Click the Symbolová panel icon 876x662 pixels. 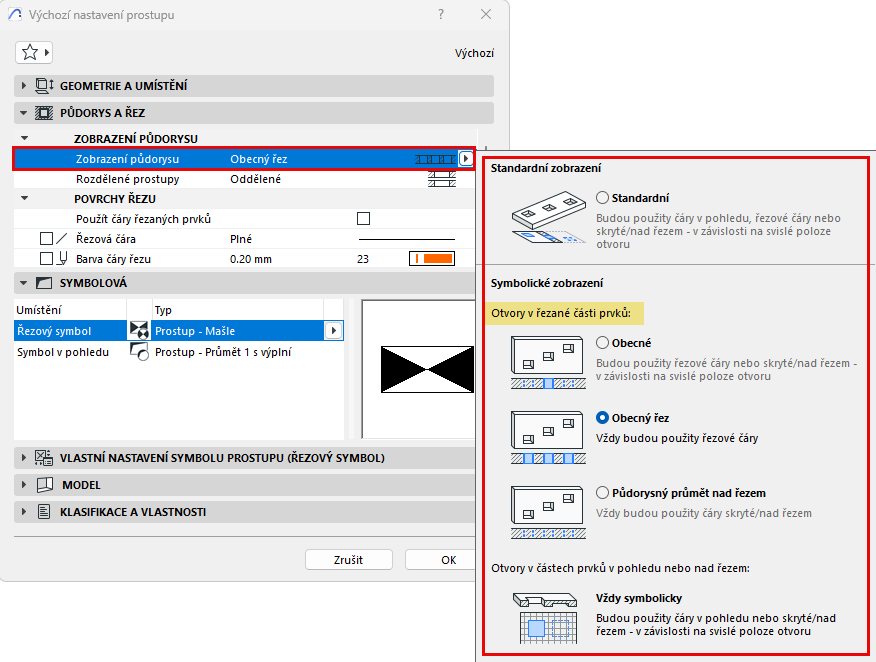pyautogui.click(x=44, y=283)
